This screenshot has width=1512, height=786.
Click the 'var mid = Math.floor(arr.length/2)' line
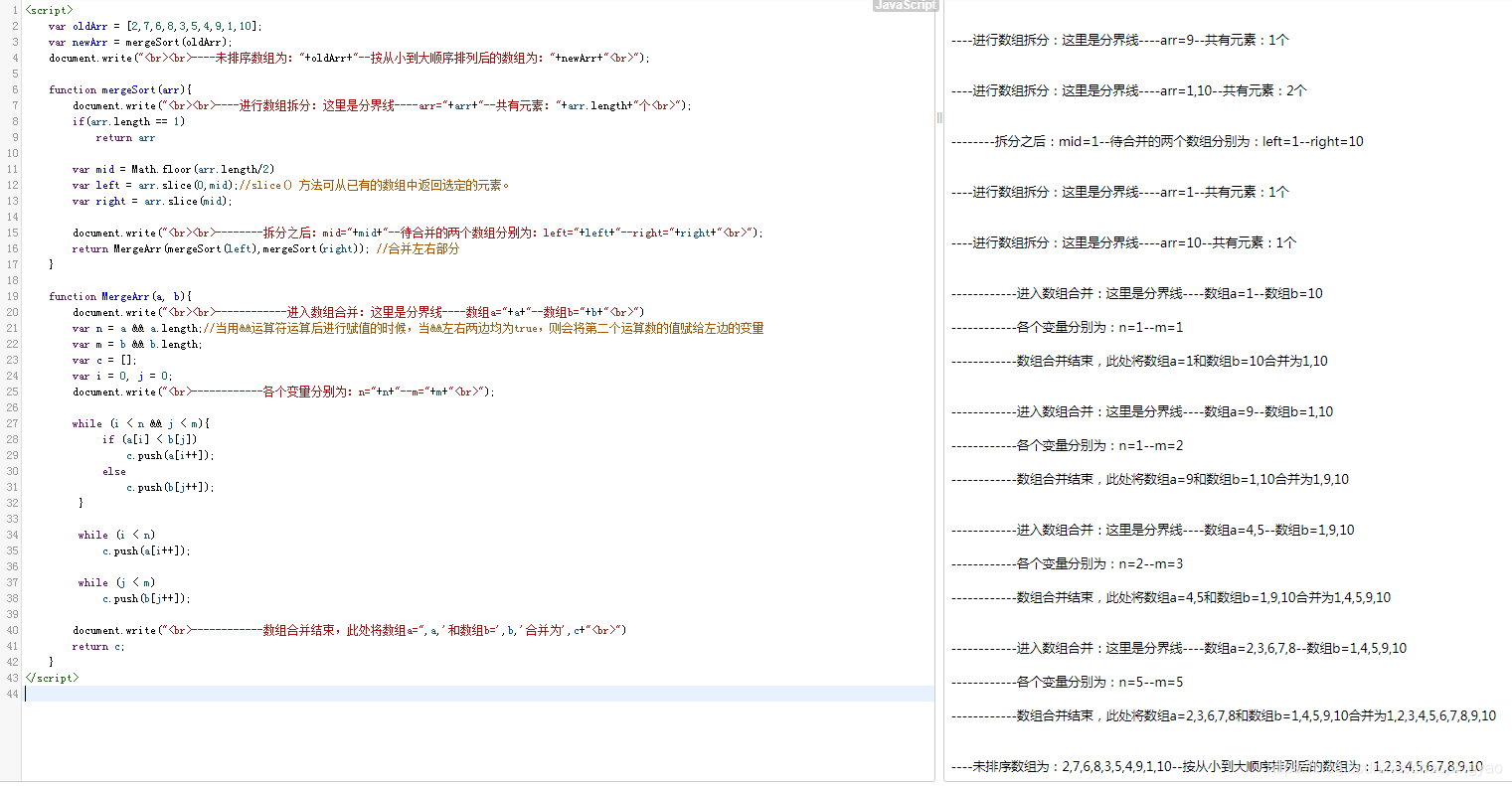point(174,169)
